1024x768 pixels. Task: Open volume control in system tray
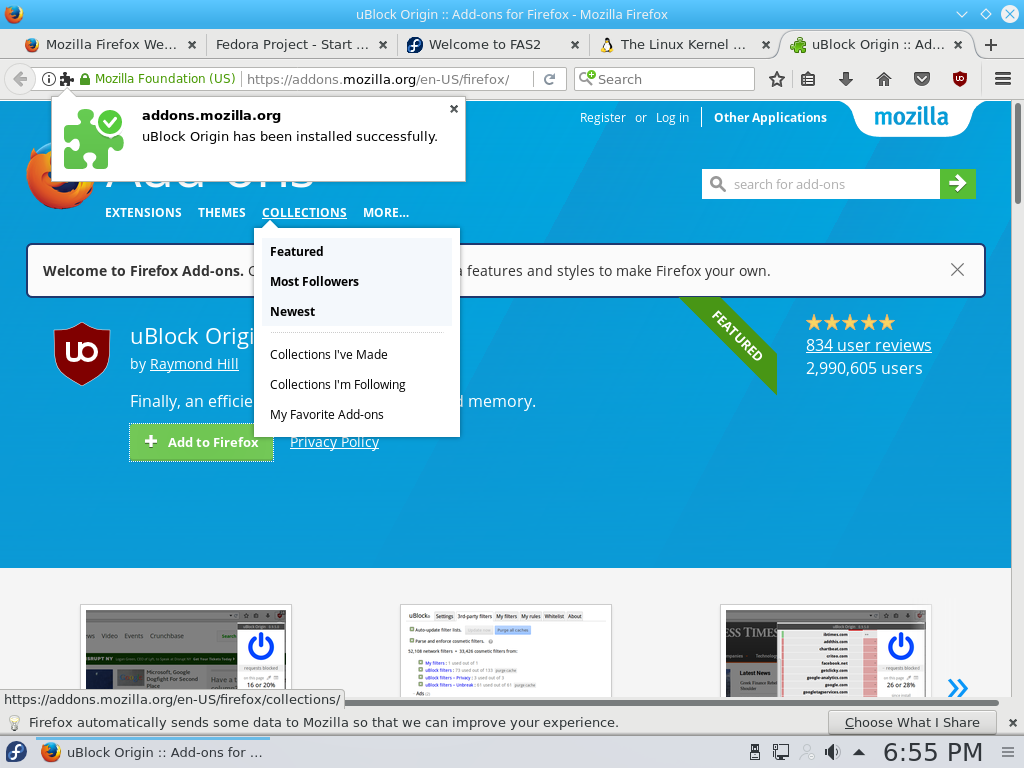(x=832, y=752)
